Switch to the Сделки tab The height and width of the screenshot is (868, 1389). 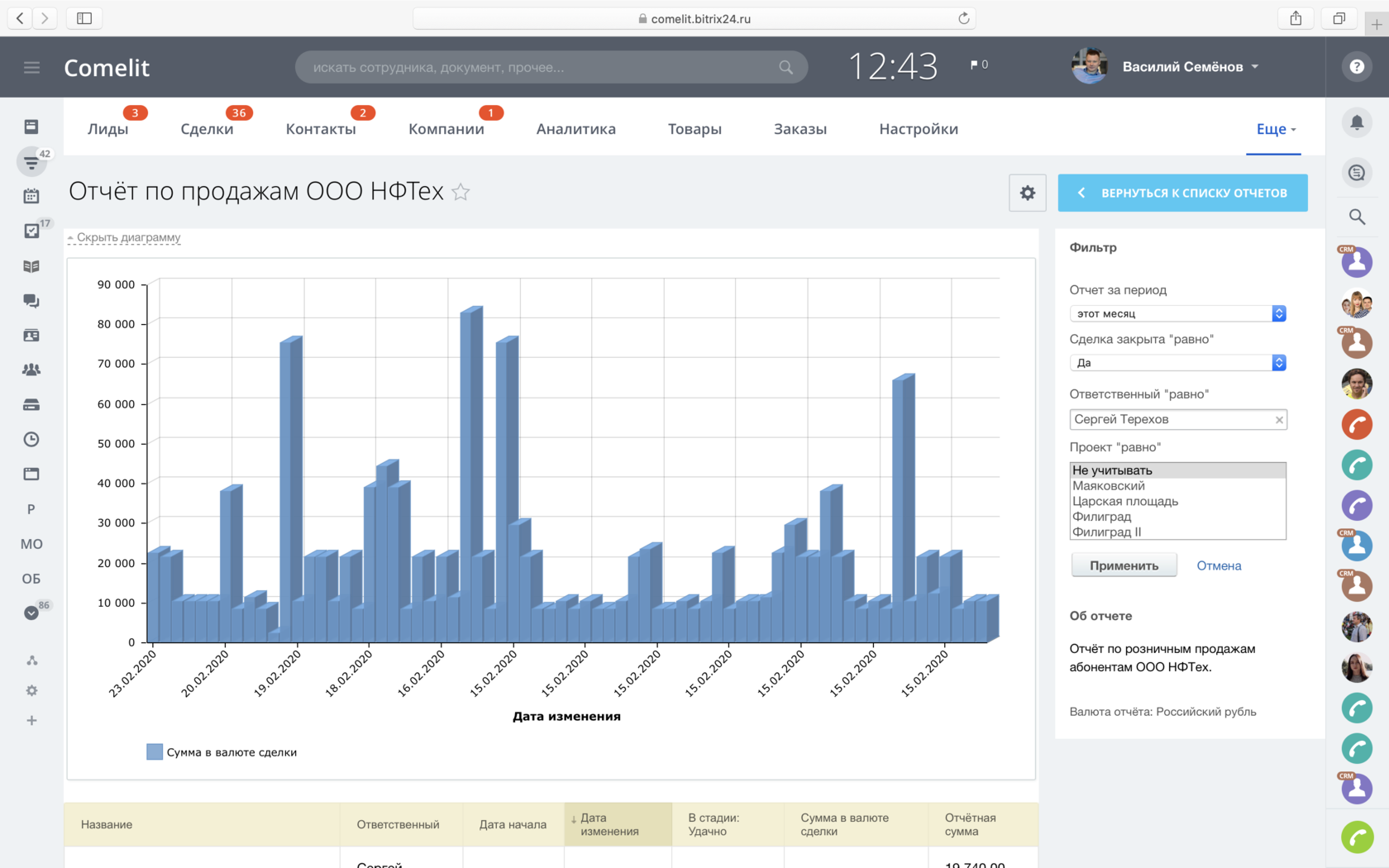207,129
